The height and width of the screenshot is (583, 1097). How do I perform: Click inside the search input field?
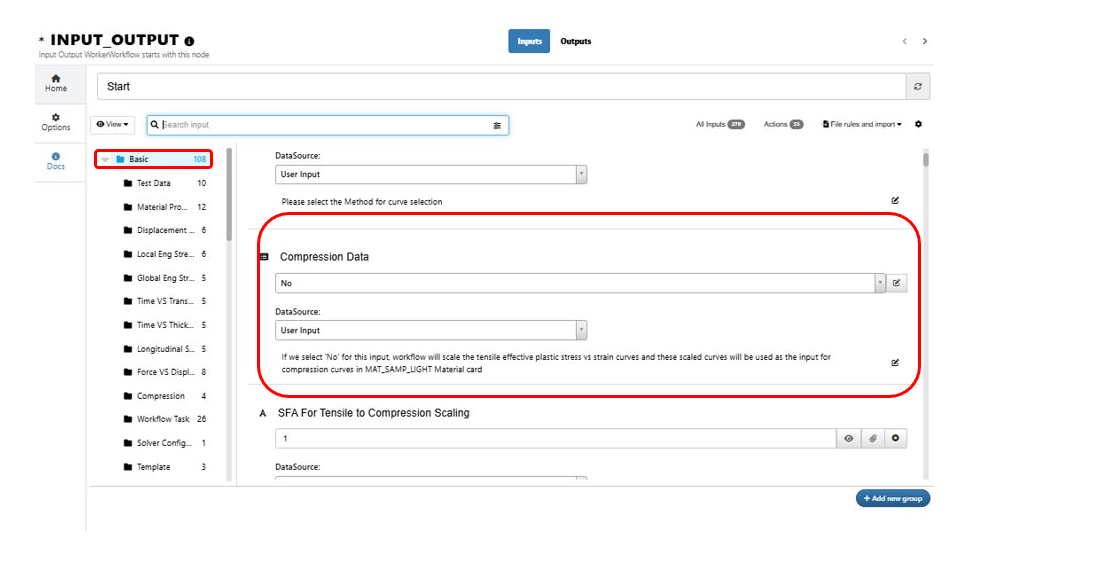coord(300,124)
